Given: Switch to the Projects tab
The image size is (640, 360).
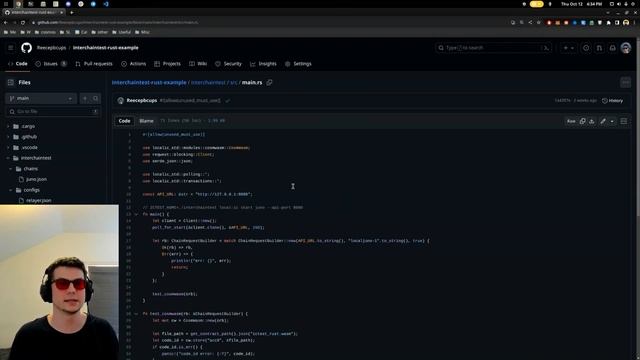Looking at the screenshot, I should click(x=167, y=64).
